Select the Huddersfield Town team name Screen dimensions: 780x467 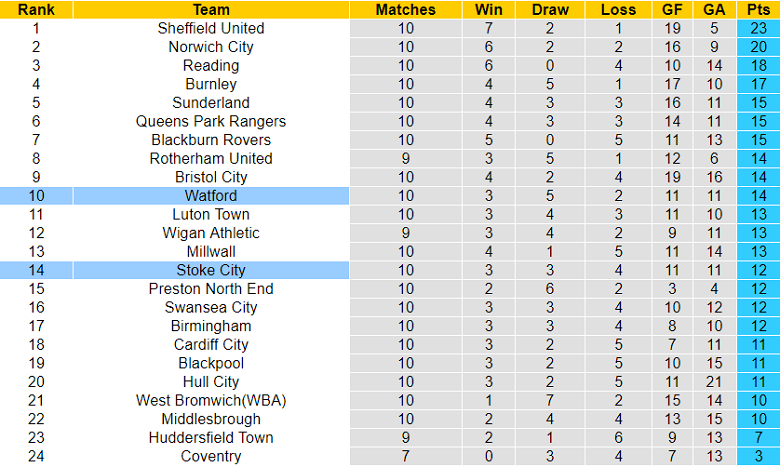click(x=211, y=438)
